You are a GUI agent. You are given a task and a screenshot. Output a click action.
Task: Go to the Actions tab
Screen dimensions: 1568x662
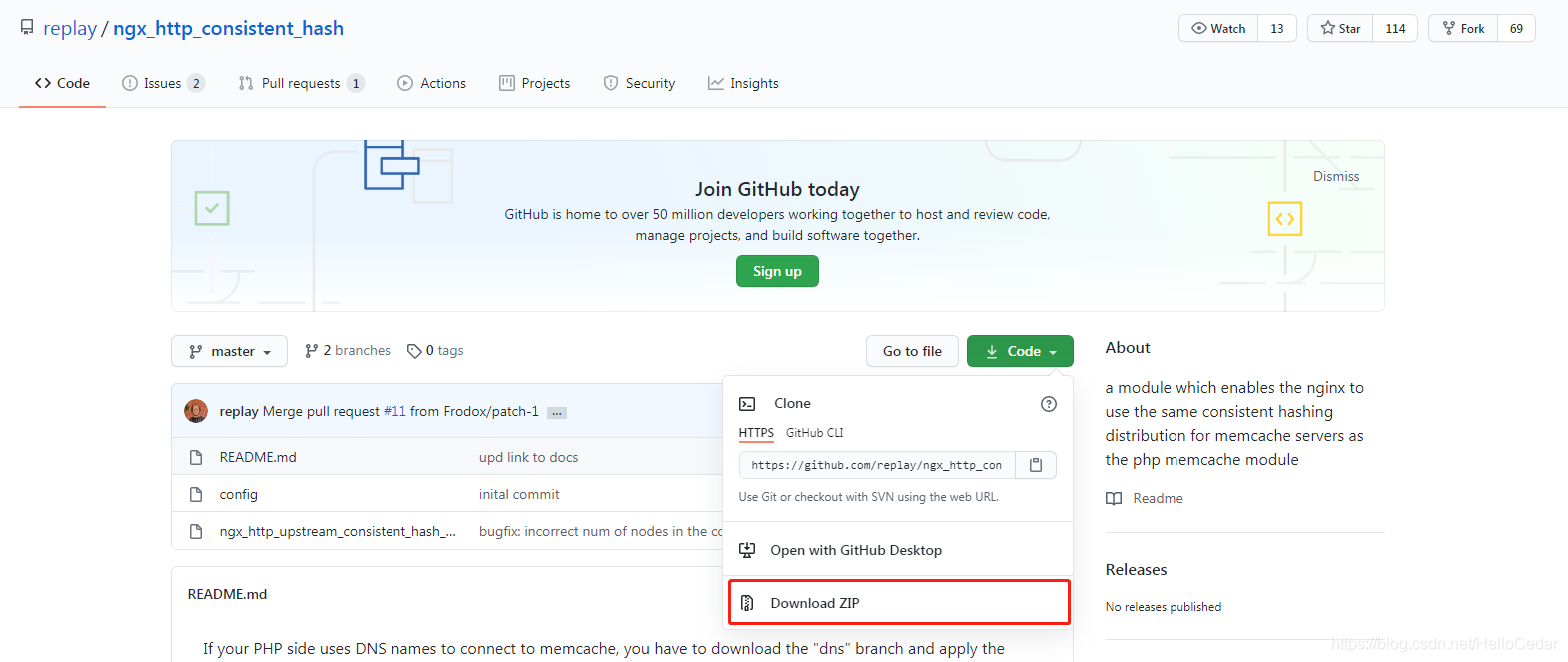click(432, 83)
